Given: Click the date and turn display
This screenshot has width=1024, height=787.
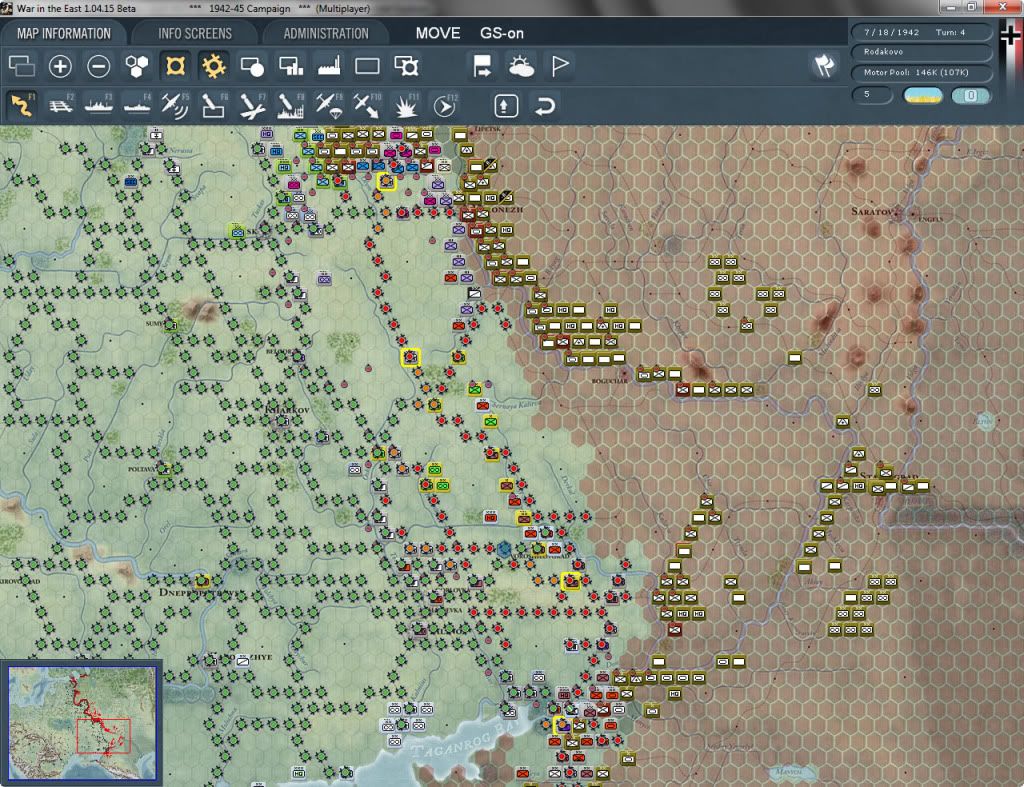Looking at the screenshot, I should (921, 32).
